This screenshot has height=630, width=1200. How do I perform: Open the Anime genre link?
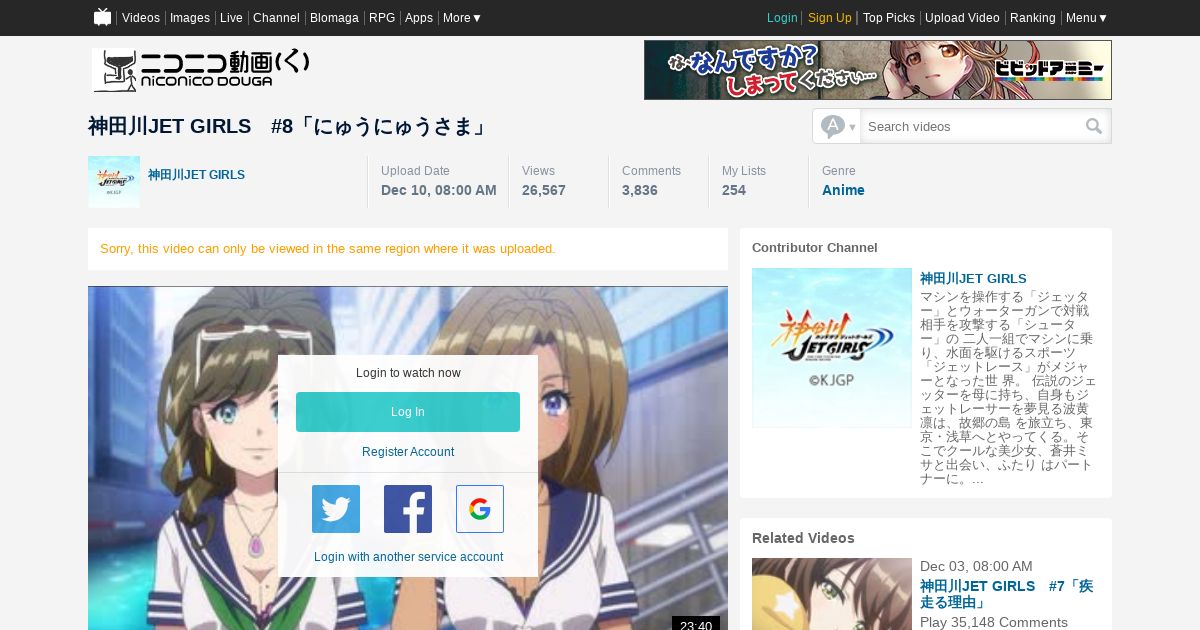[x=843, y=190]
